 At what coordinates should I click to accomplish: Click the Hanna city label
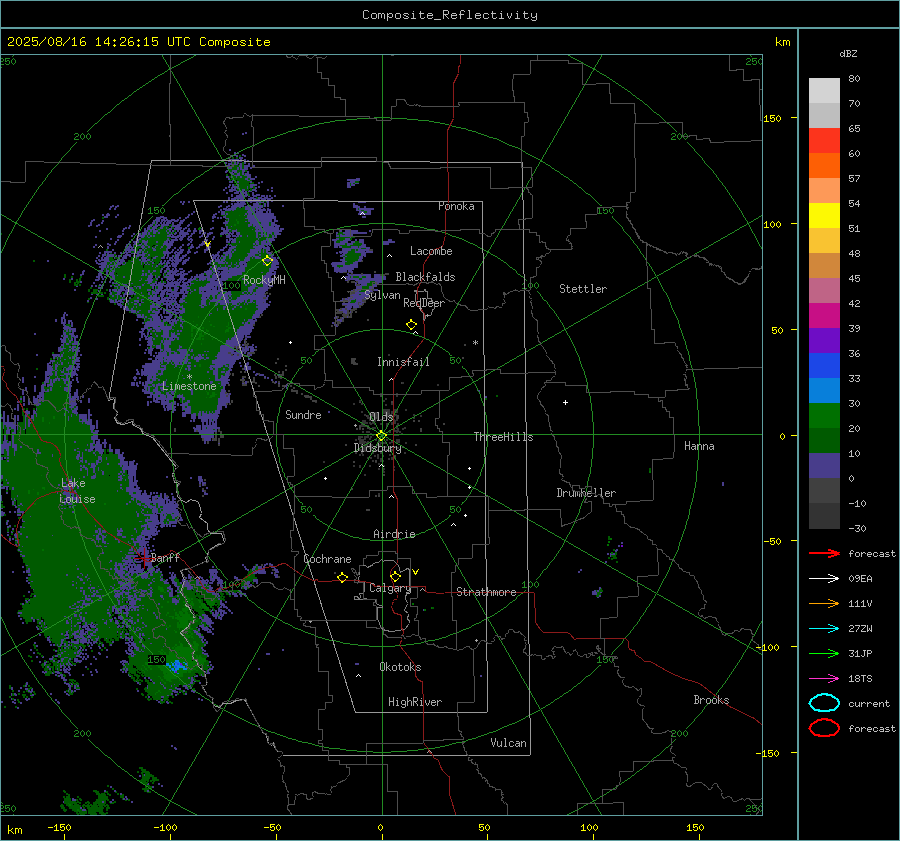tap(699, 446)
